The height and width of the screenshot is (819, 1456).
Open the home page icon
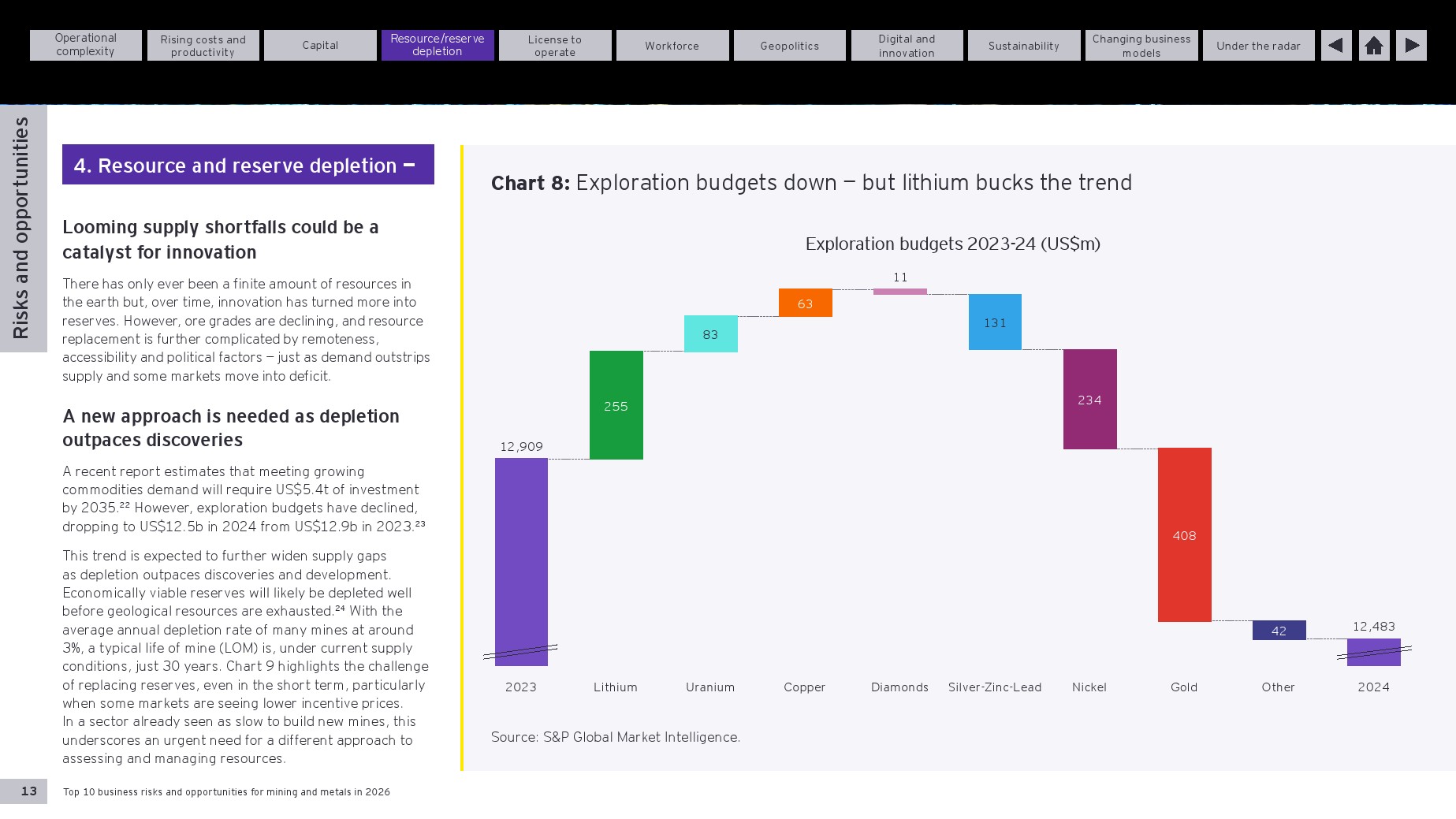1374,46
